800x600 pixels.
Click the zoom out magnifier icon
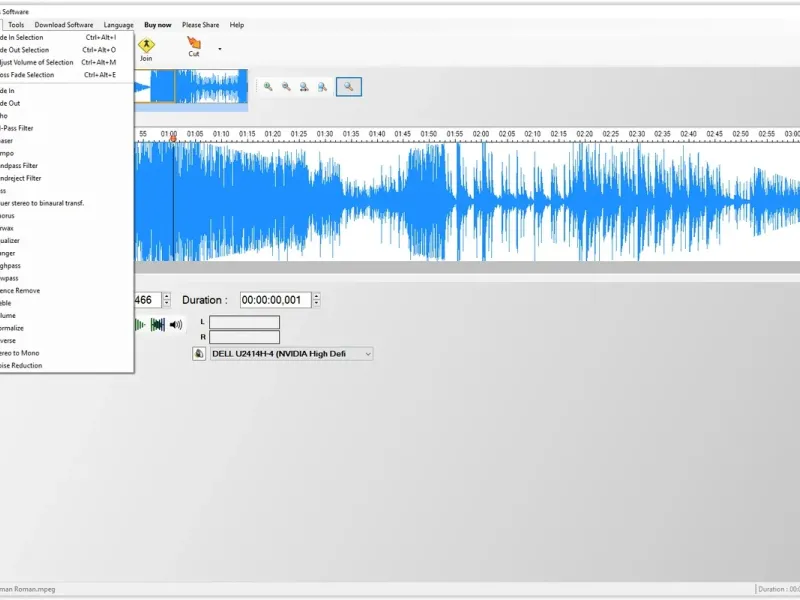click(x=286, y=87)
